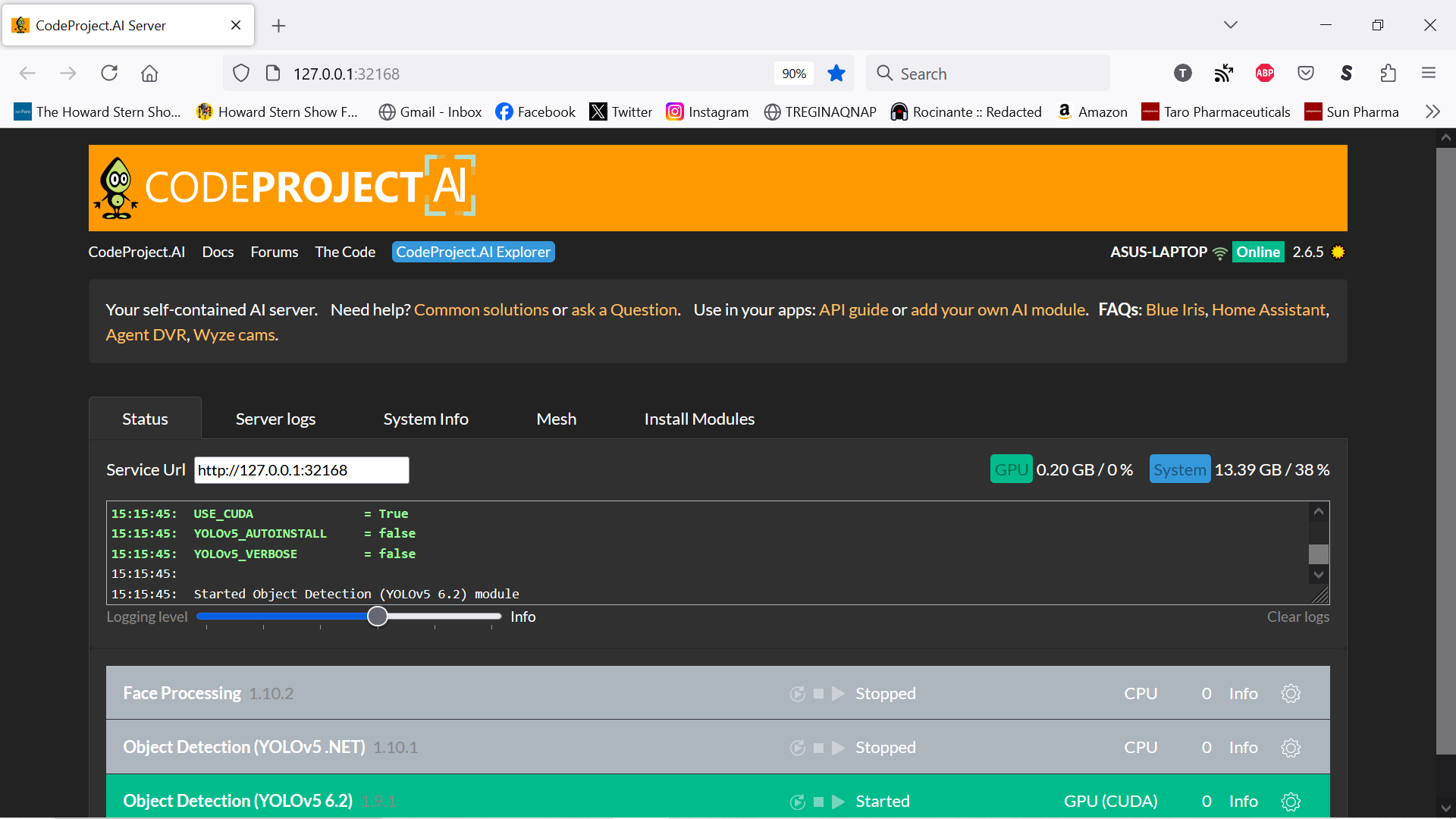The width and height of the screenshot is (1456, 819).
Task: Restart the Face Processing module
Action: pos(798,694)
